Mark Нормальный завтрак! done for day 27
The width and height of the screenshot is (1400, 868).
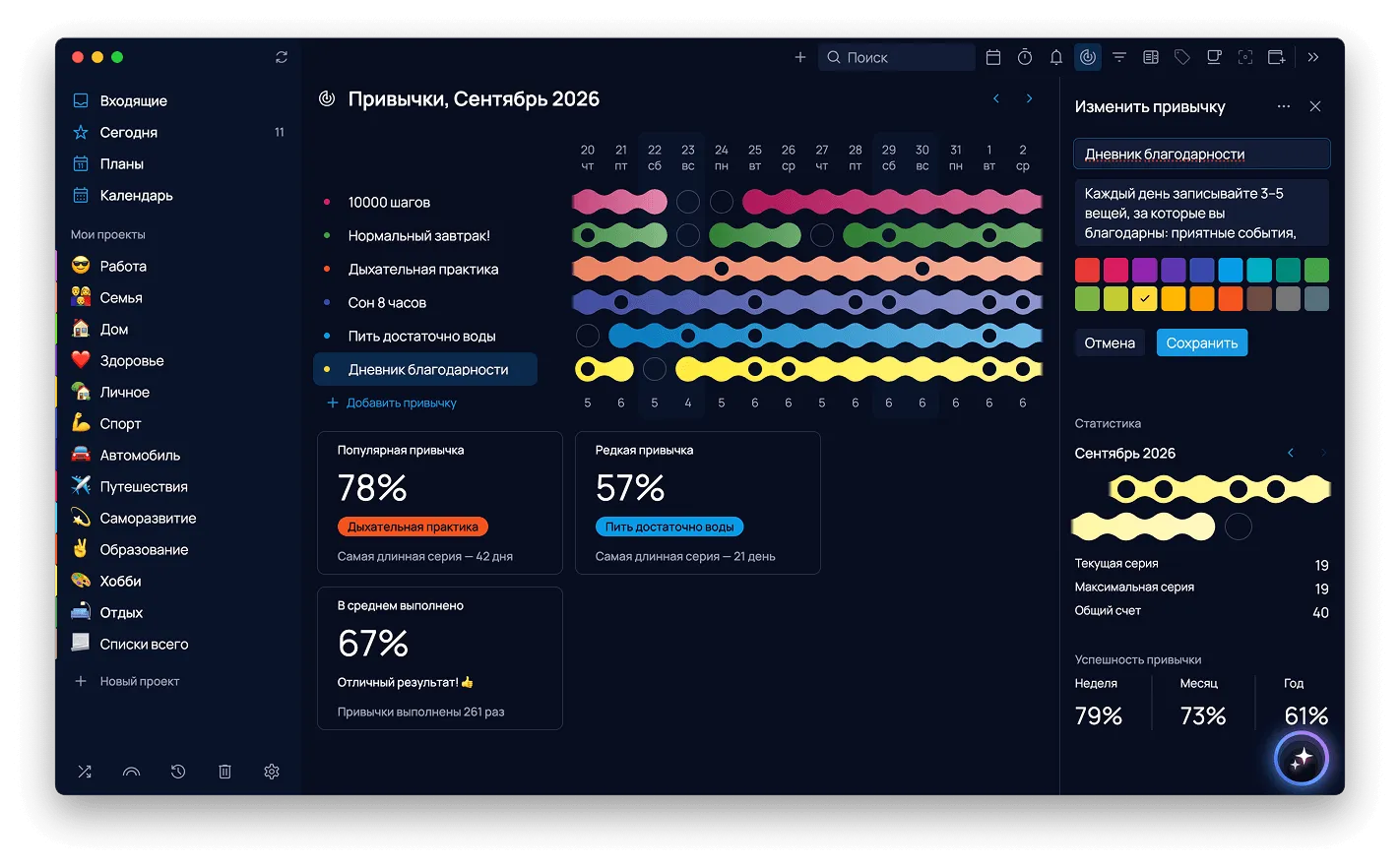pos(822,235)
